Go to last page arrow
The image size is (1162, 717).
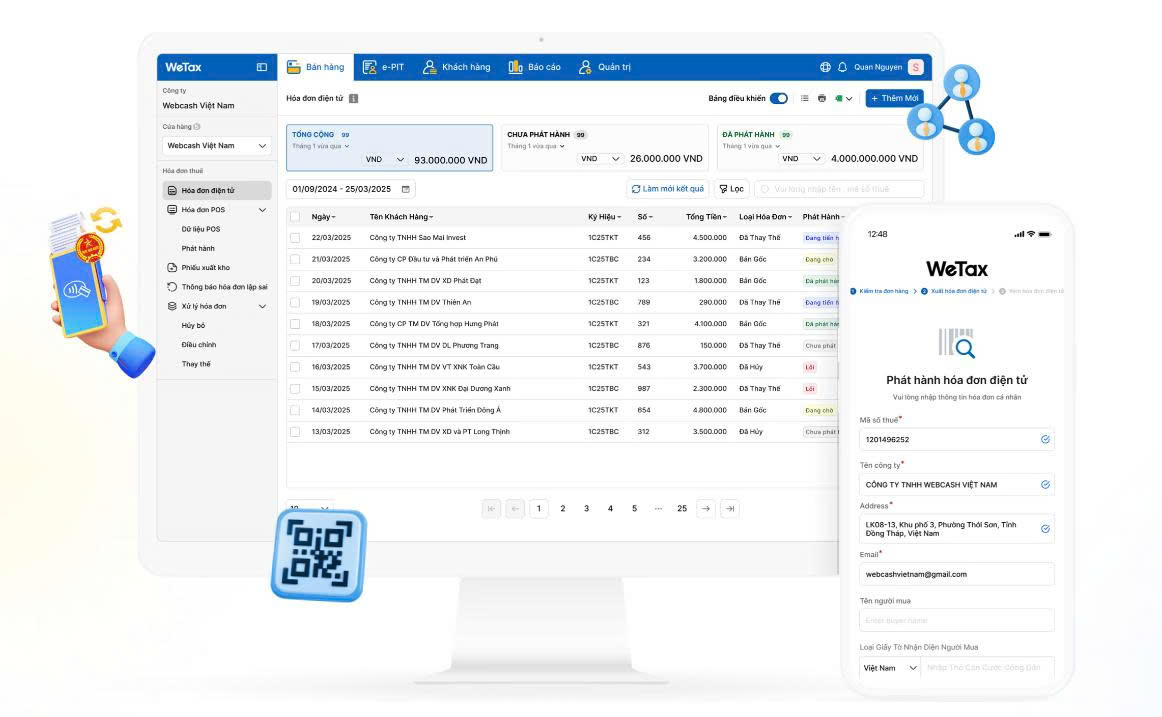coord(730,509)
